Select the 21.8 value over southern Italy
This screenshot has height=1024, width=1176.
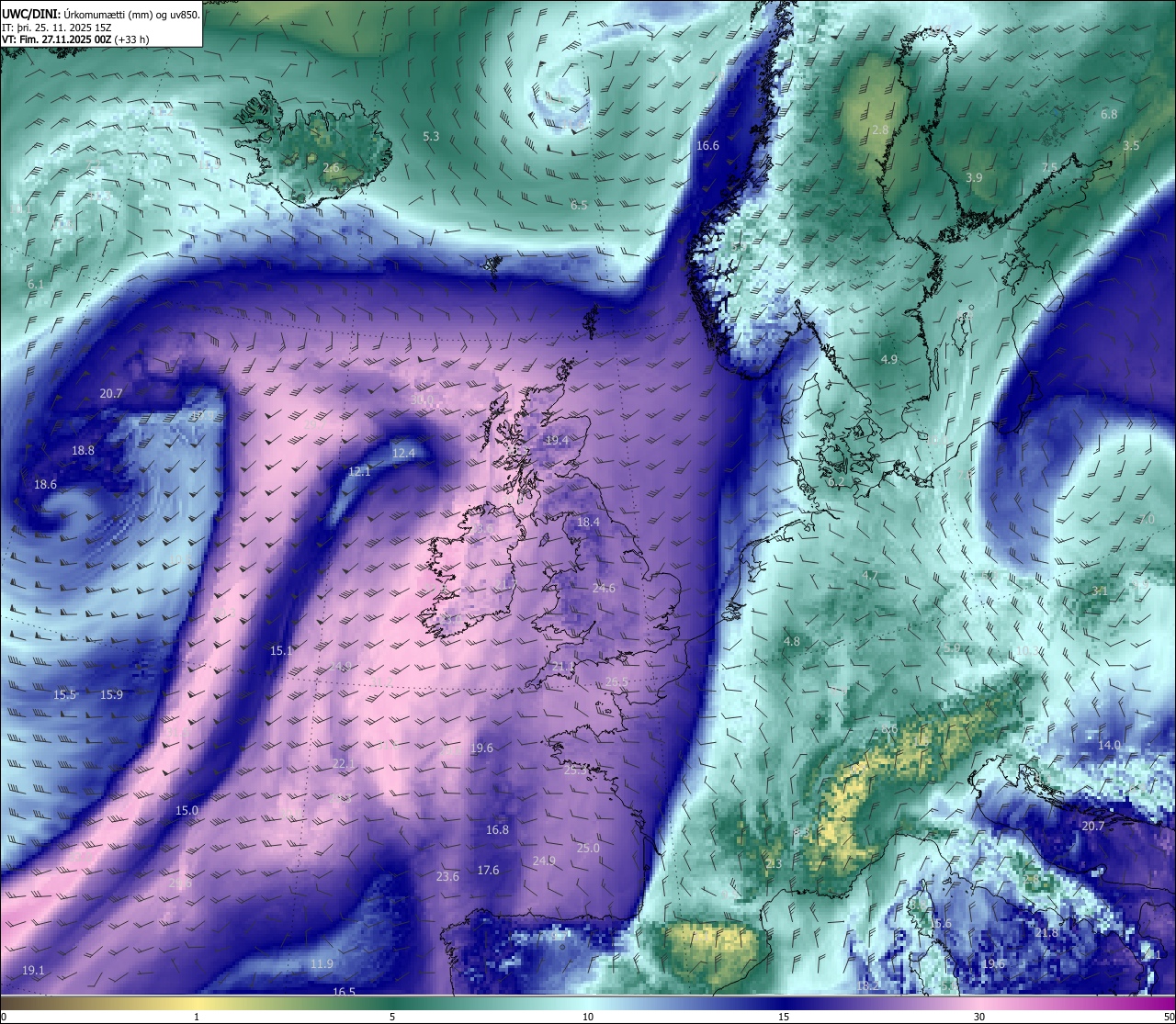(1046, 933)
